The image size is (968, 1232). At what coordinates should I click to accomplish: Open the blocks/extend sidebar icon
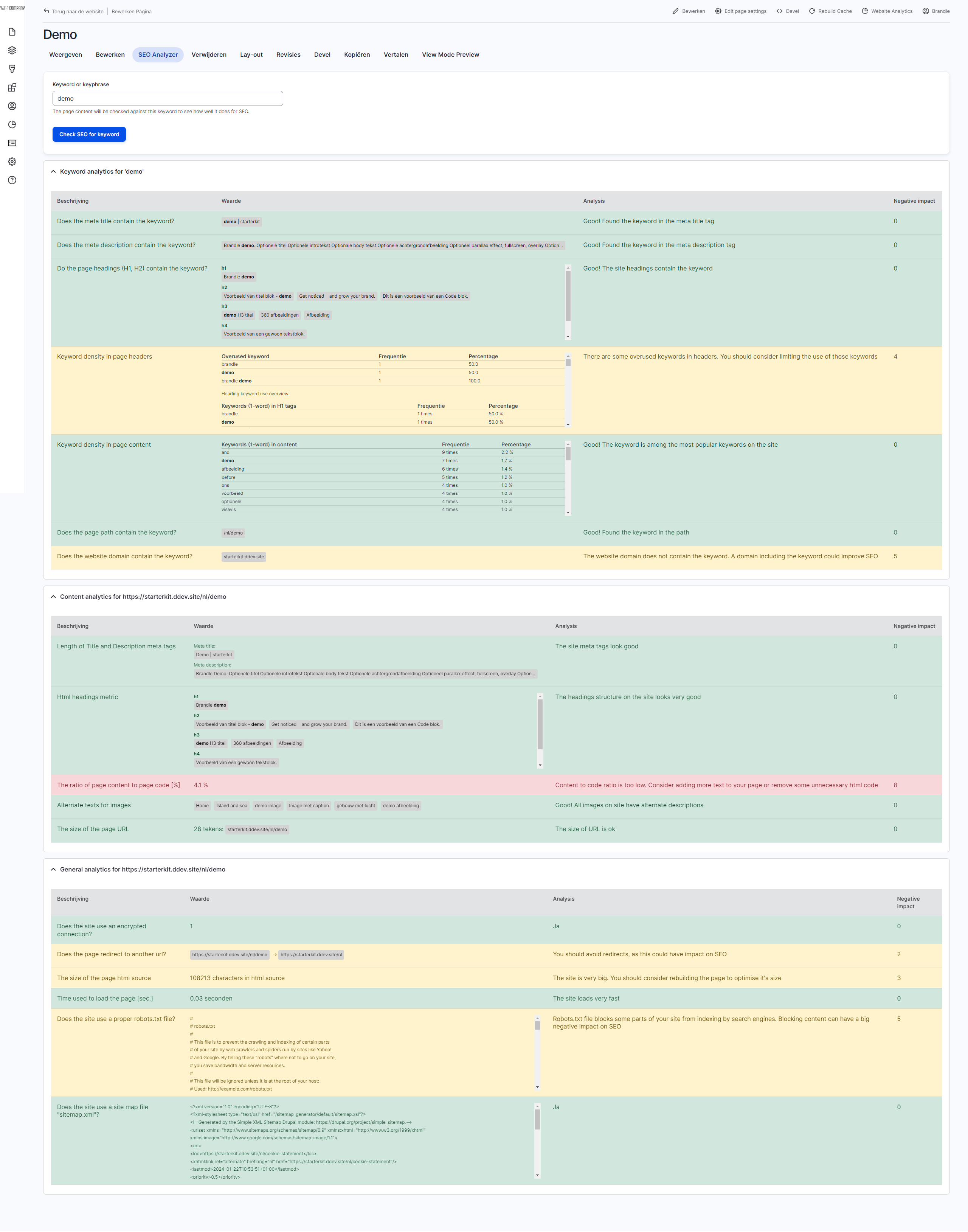[x=12, y=87]
